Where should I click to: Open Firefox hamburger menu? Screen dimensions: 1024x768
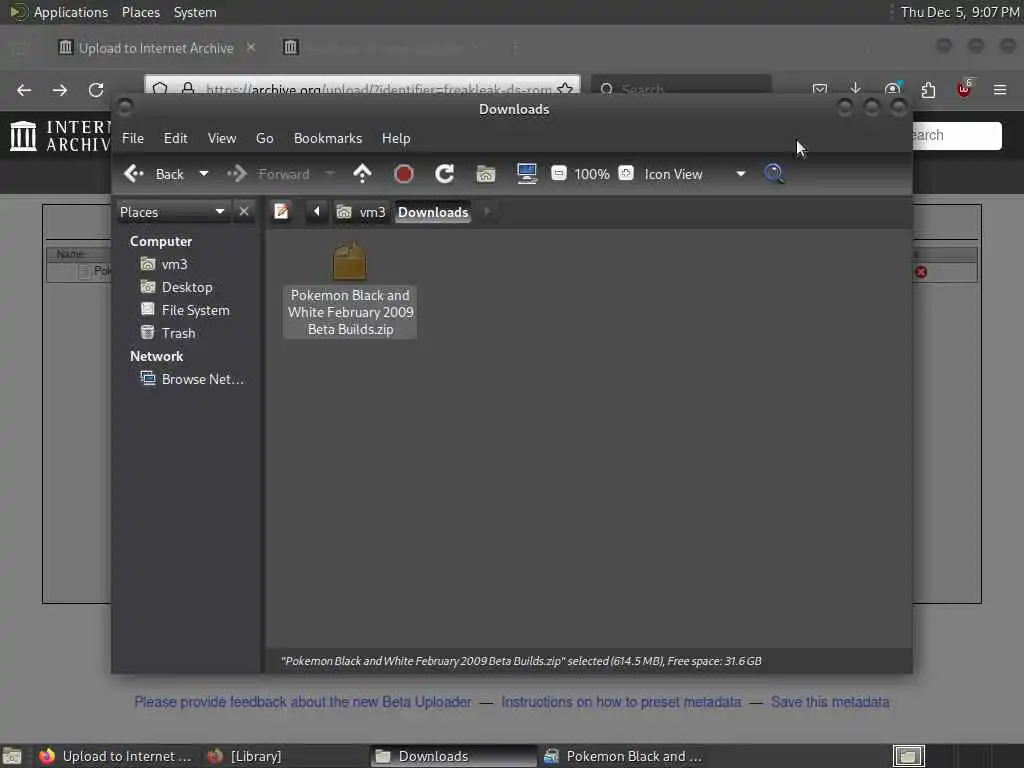(x=1000, y=89)
